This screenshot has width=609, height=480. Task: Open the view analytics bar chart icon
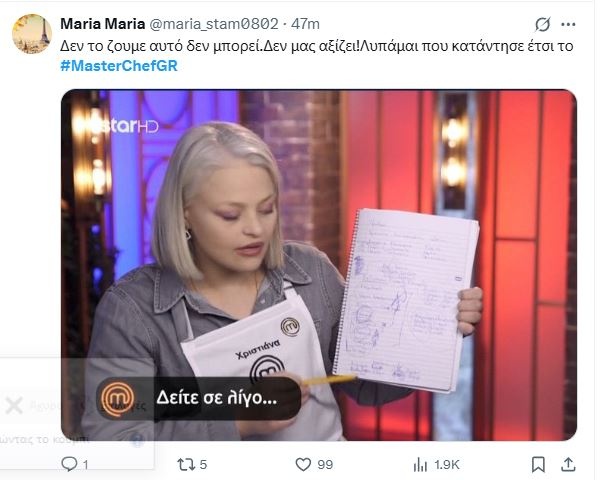420,464
